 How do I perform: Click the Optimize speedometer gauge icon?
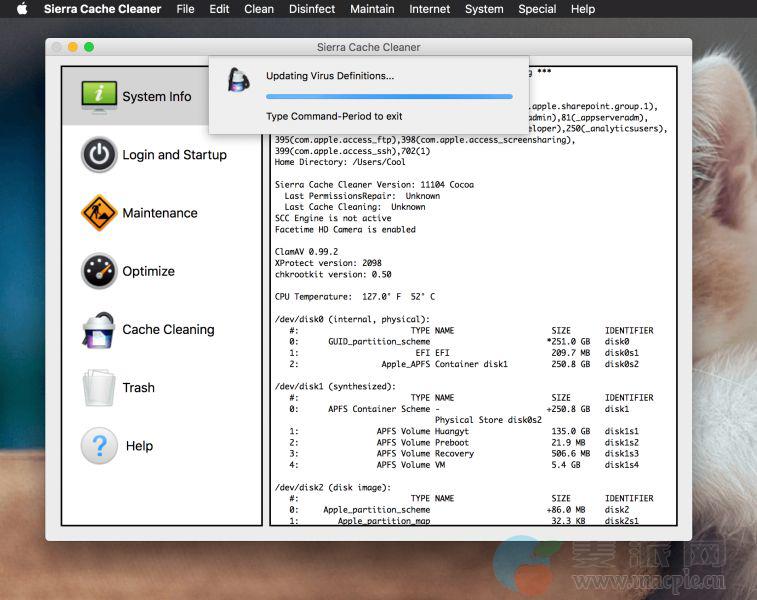(x=99, y=271)
